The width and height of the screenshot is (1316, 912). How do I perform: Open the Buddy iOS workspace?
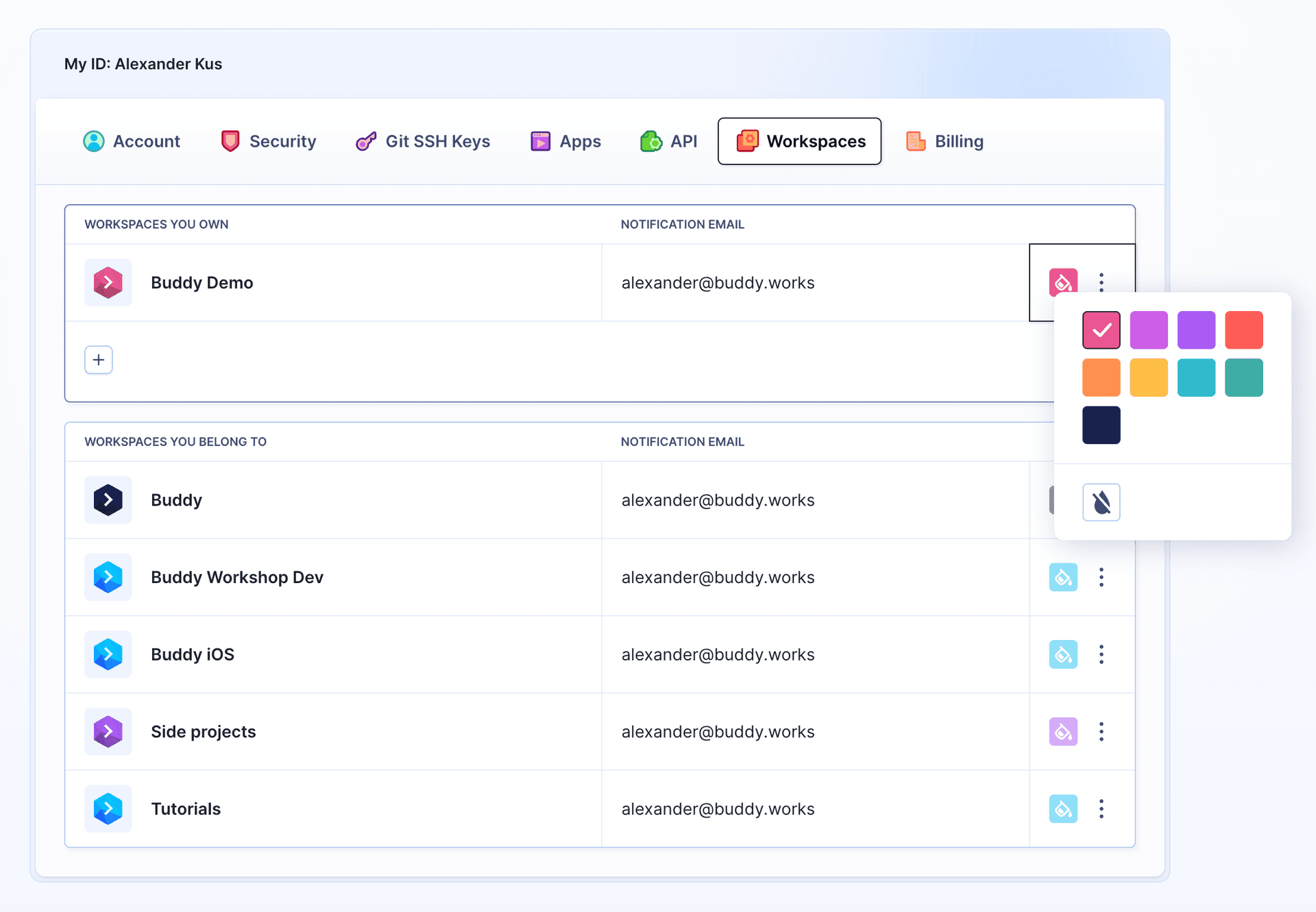point(193,654)
